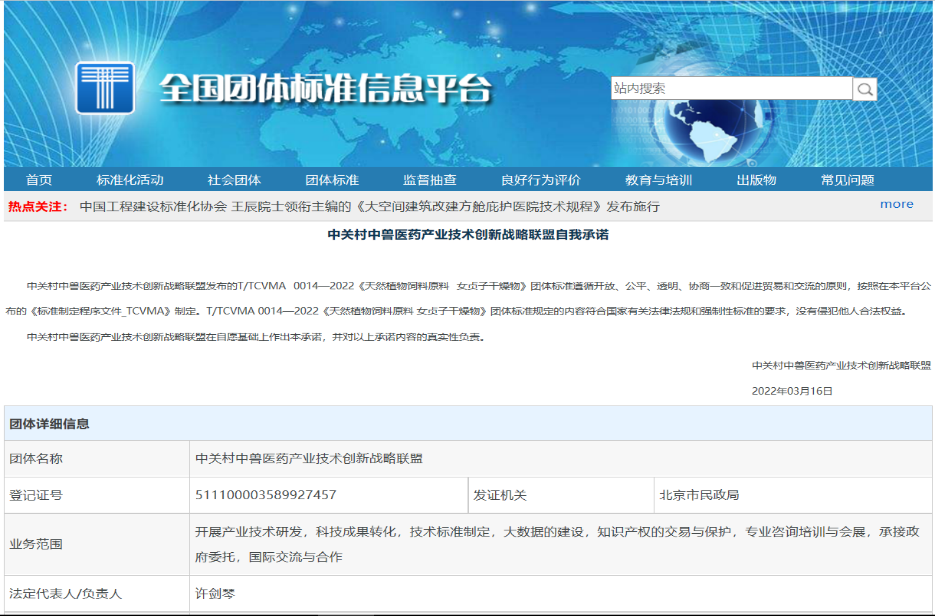
Task: Open the 出版物 menu item
Action: (x=756, y=179)
